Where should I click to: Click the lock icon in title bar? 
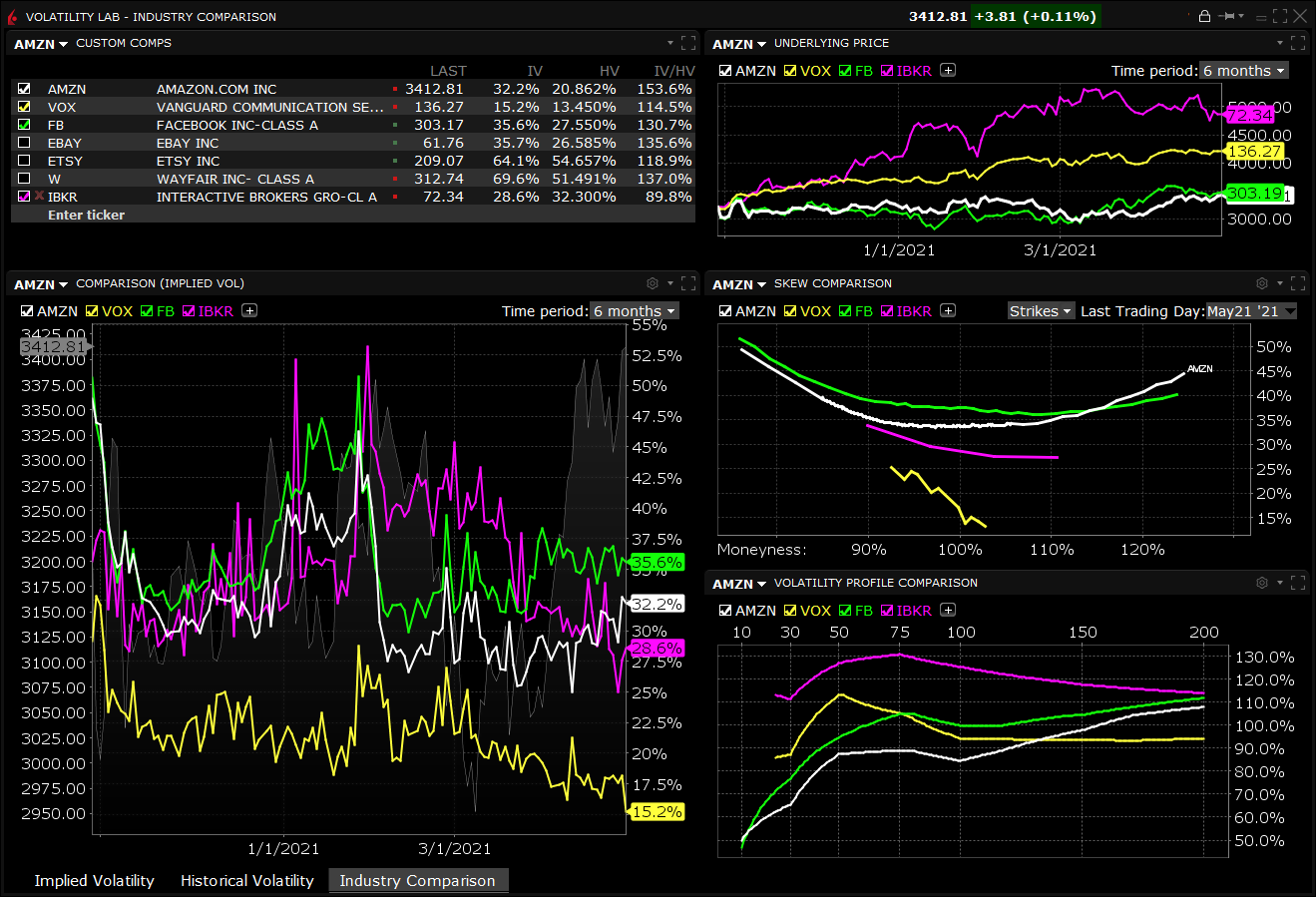[1204, 16]
